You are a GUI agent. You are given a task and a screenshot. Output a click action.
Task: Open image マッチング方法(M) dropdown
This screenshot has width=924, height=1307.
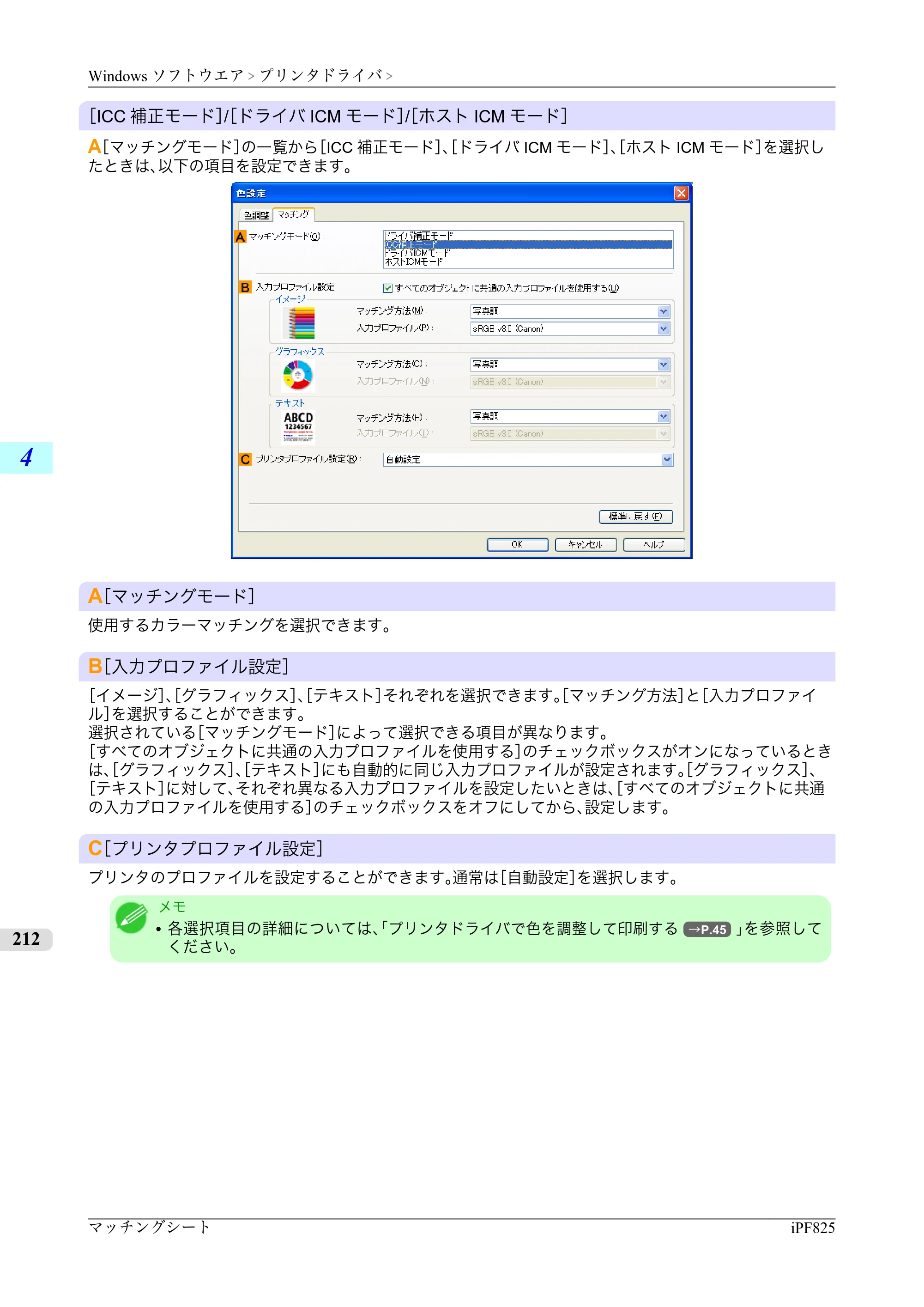point(570,311)
